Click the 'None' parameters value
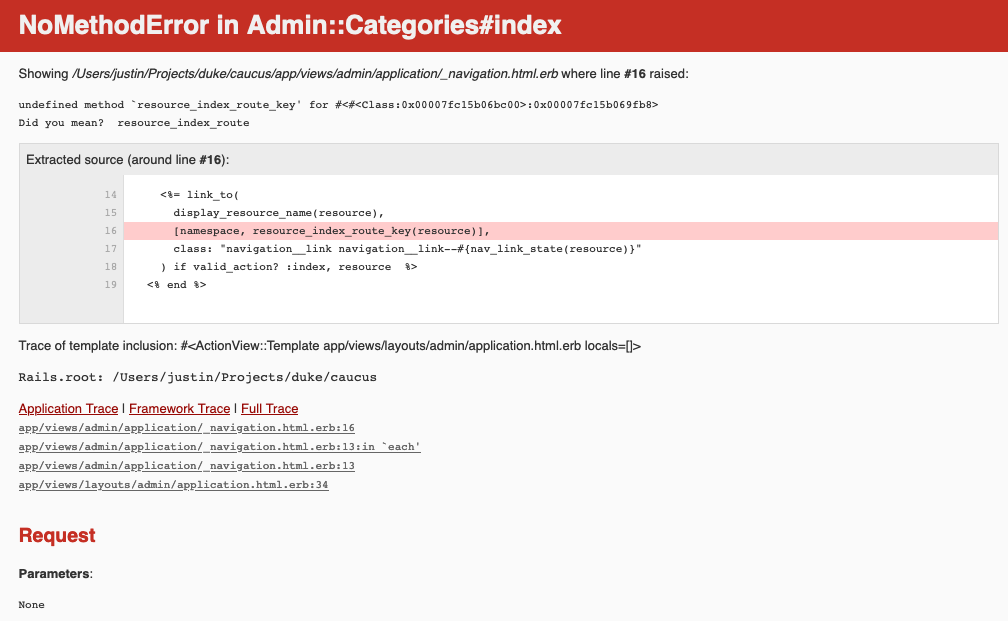The width and height of the screenshot is (1008, 621). (x=32, y=605)
